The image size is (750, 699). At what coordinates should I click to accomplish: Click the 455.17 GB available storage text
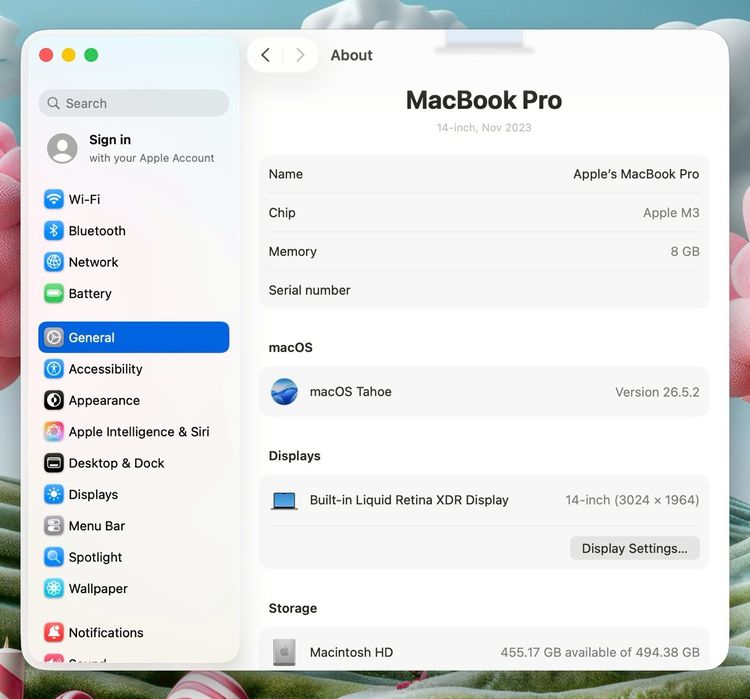[600, 652]
